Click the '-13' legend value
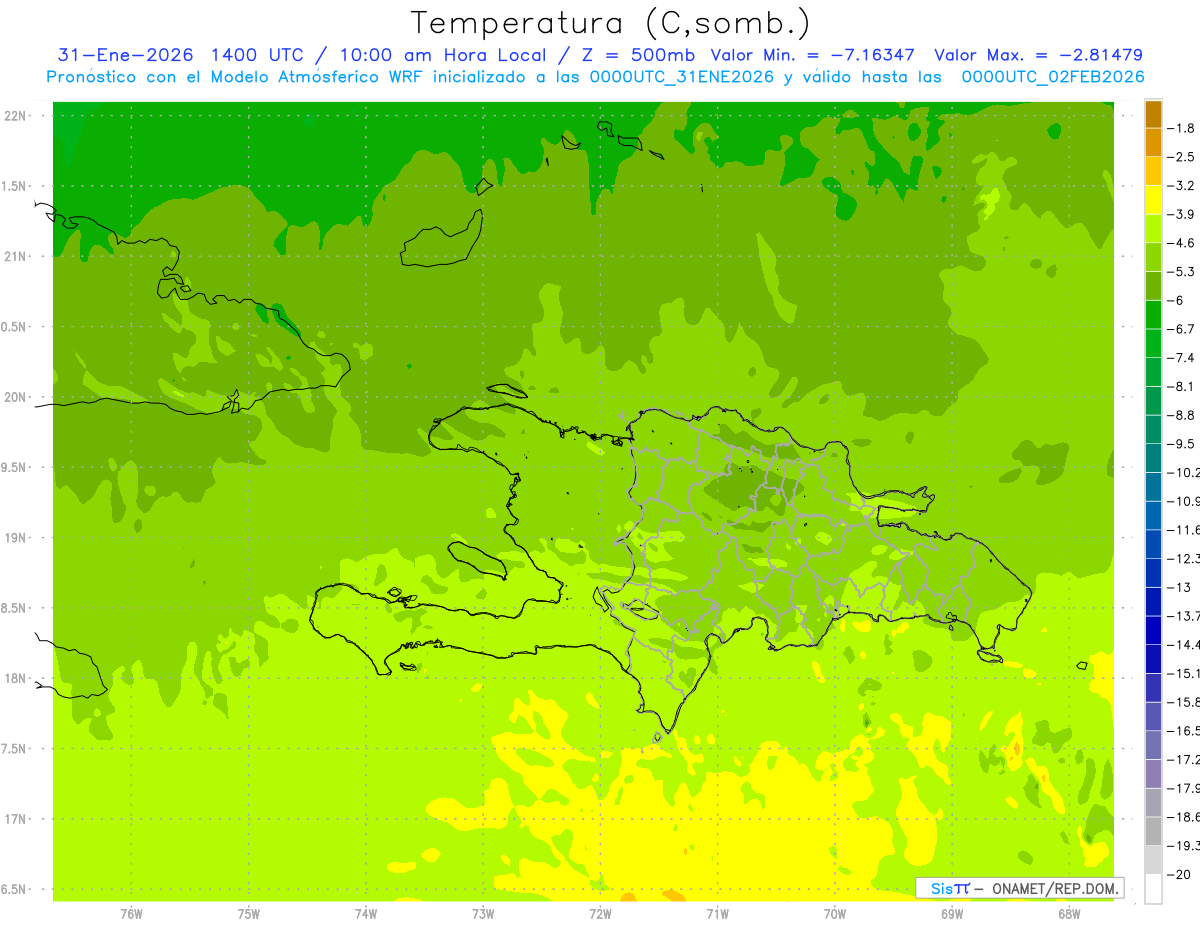 pyautogui.click(x=1179, y=587)
